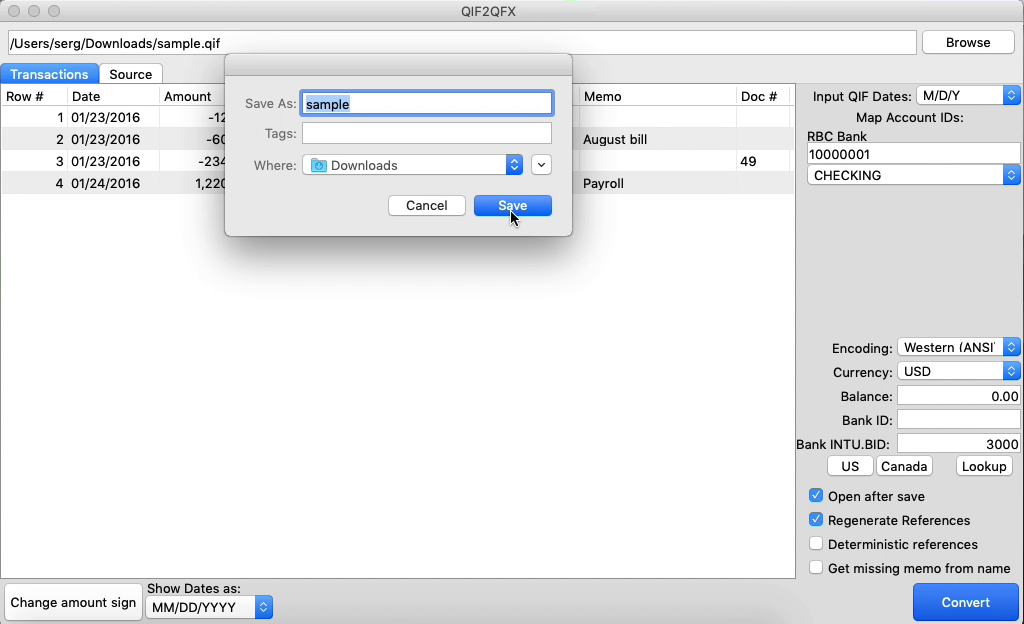Open the Encoding dropdown

tap(959, 347)
